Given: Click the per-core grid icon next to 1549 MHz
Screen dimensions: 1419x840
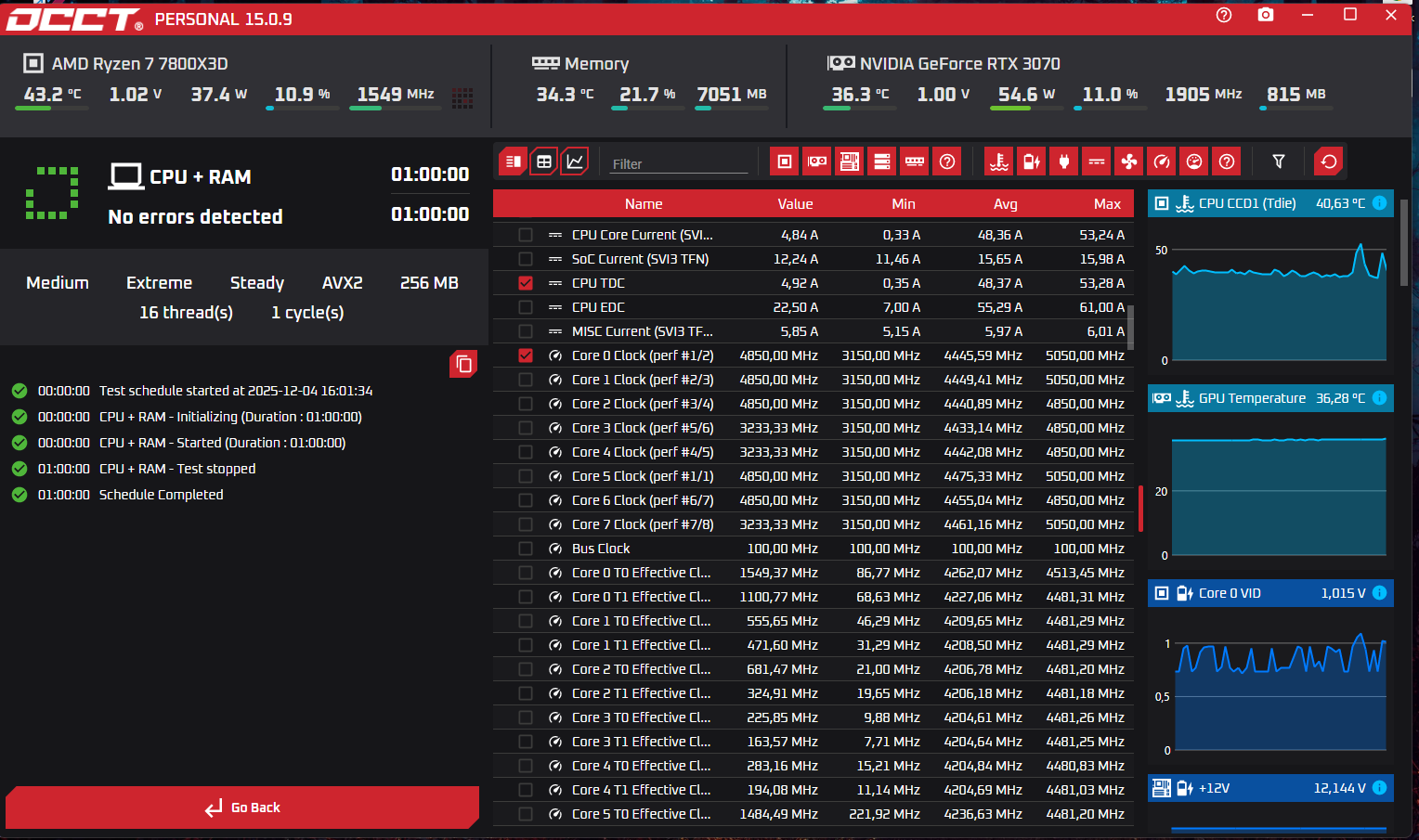Looking at the screenshot, I should coord(462,97).
